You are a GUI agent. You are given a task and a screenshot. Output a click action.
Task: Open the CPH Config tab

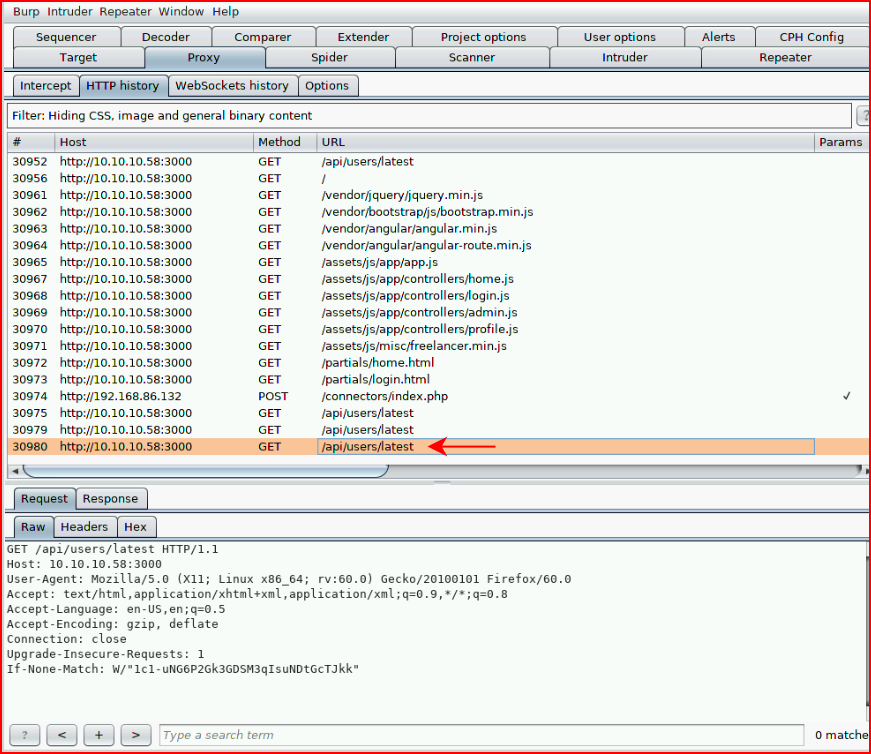click(x=812, y=37)
